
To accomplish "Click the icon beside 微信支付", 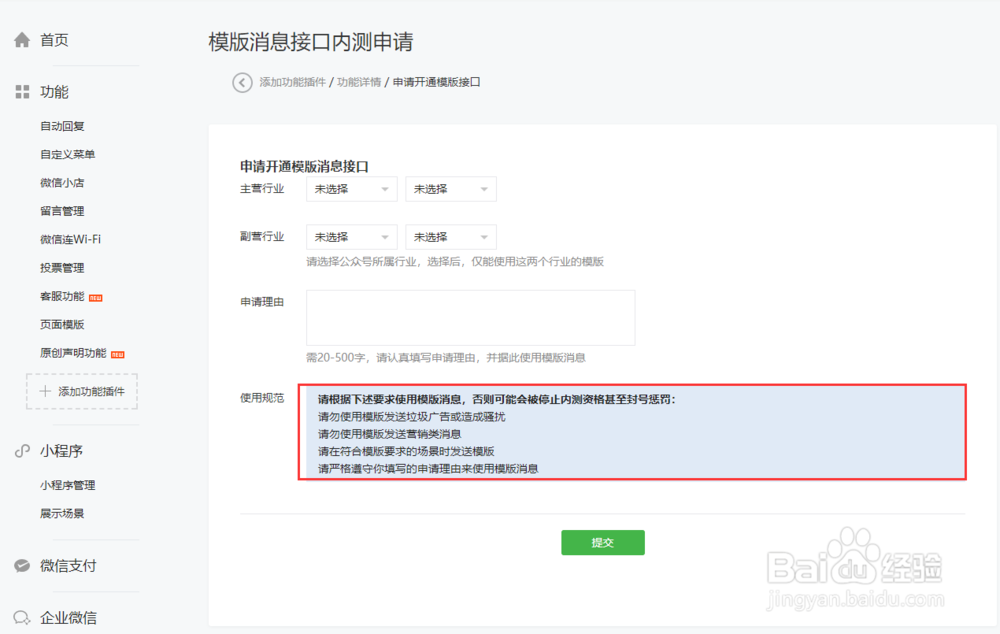I will [x=22, y=566].
